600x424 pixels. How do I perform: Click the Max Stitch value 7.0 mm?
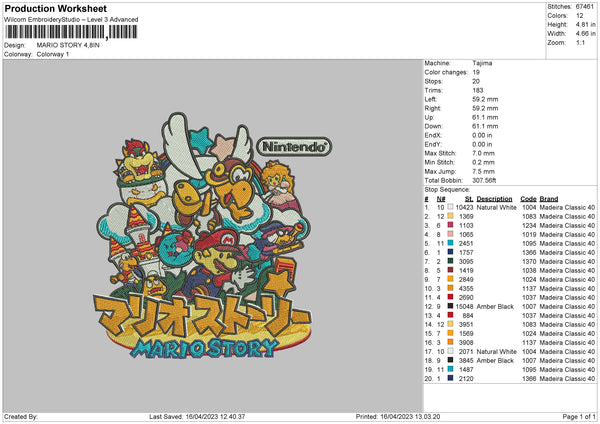[x=484, y=153]
